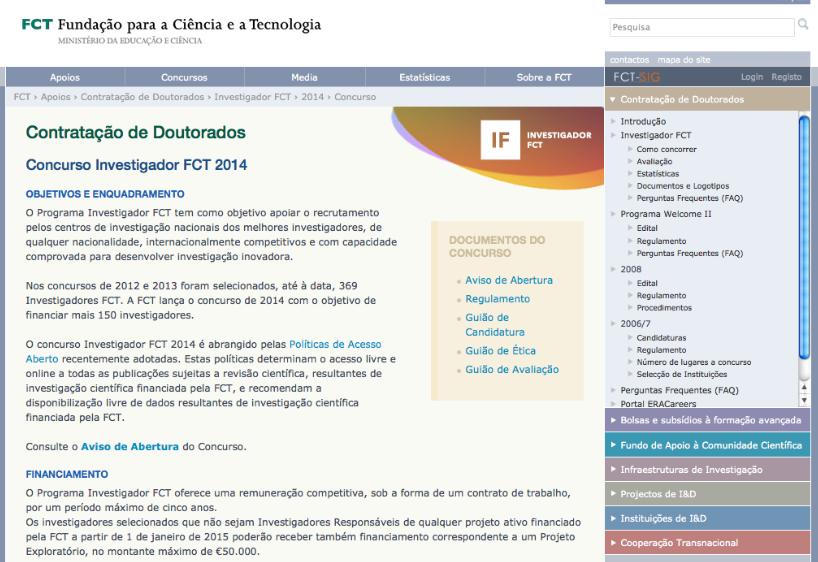Expand Cooperação Transnacional section

(707, 543)
